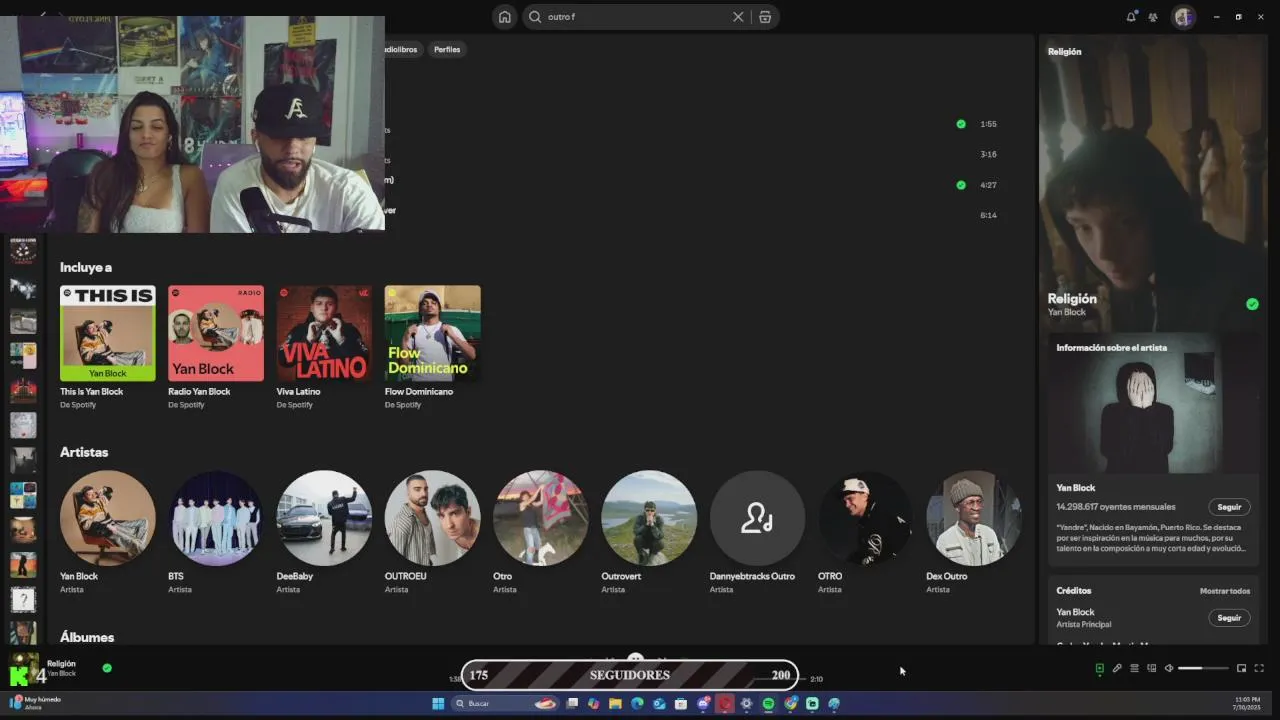Open the Outrovert artist circle
This screenshot has height=720, width=1280.
click(649, 518)
